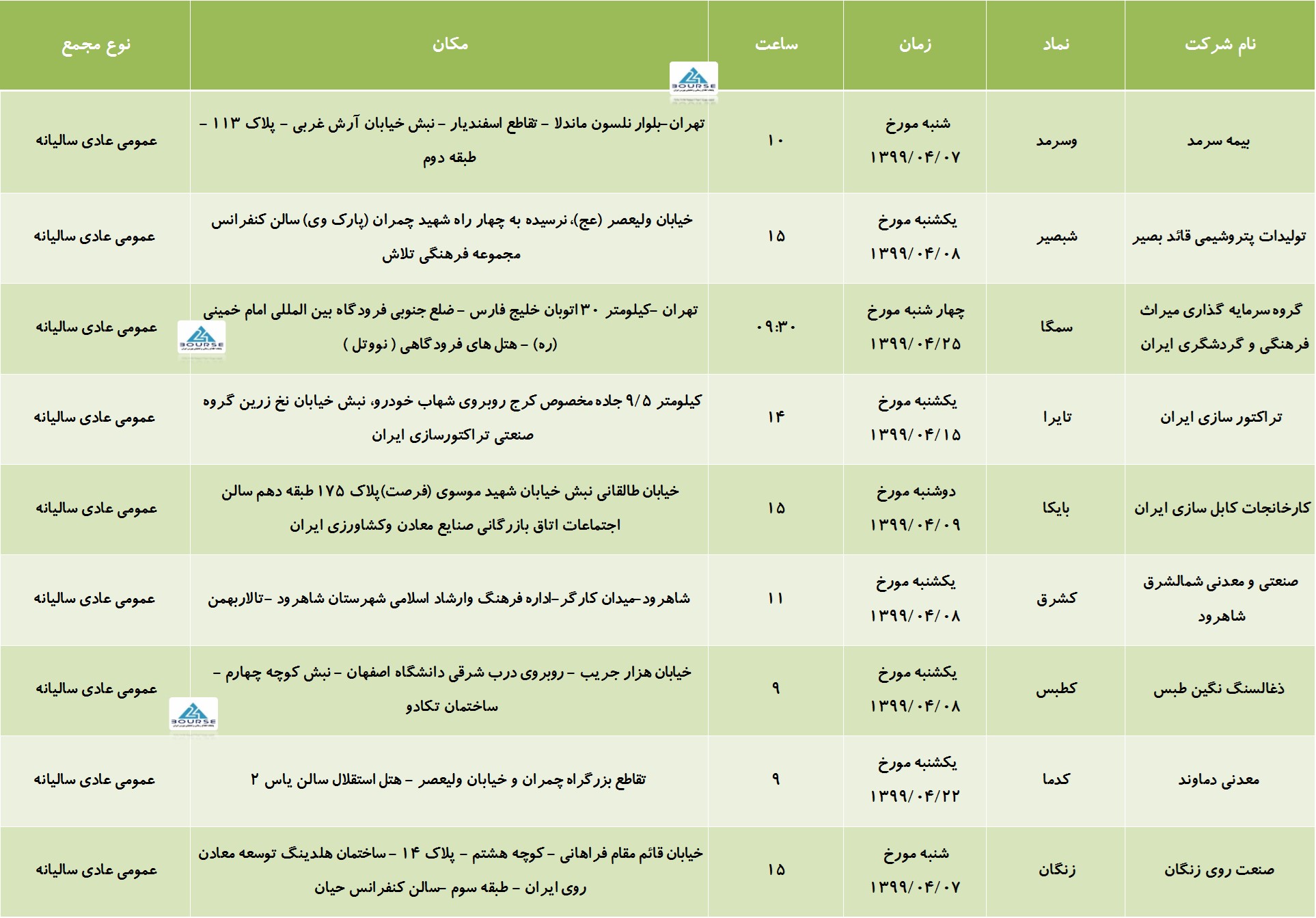The image size is (1316, 918).
Task: Click the symbol زنگان
Action: click(1056, 869)
